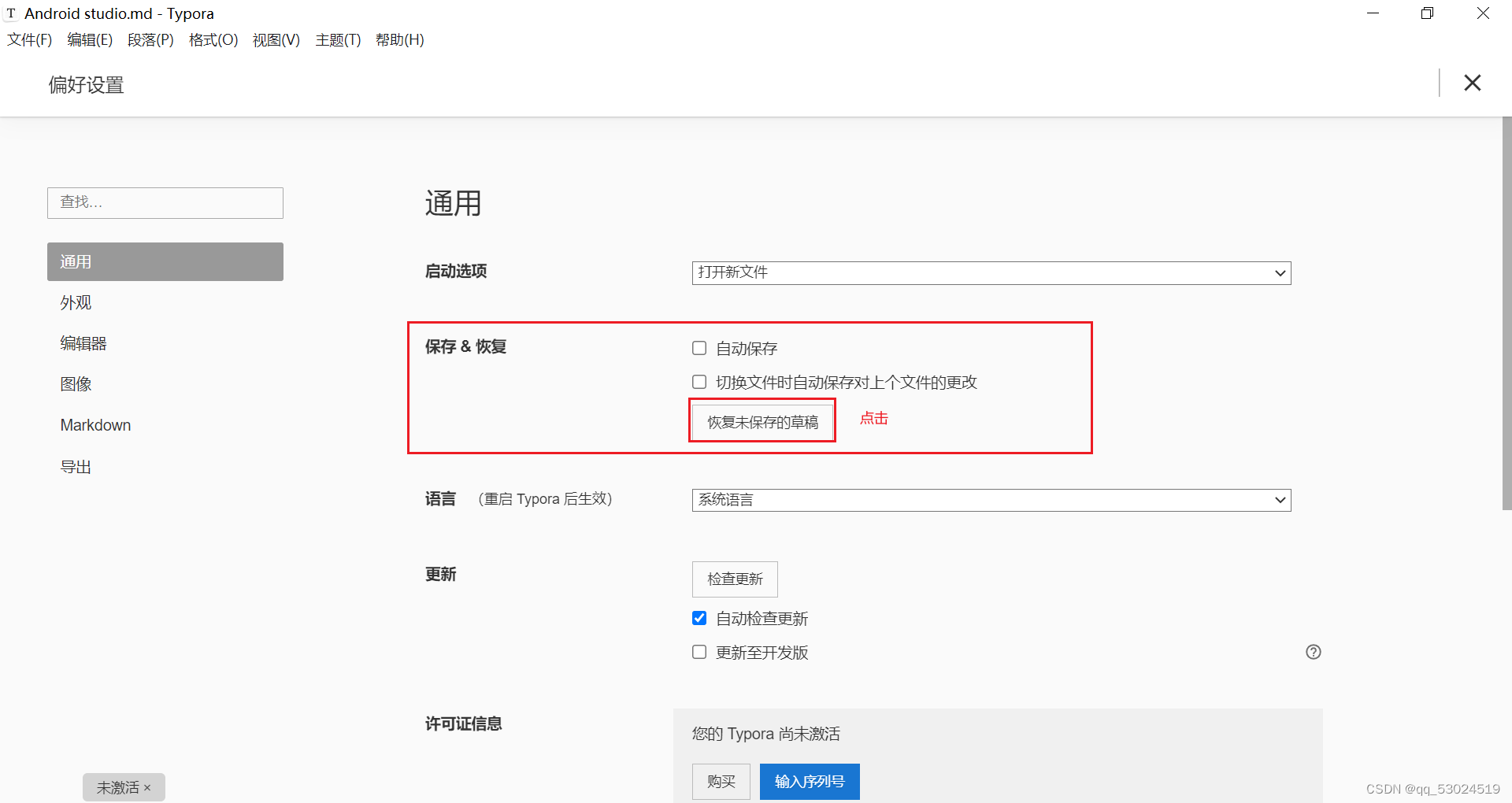The height and width of the screenshot is (803, 1512).
Task: Open the 语言 dropdown showing 系统语言
Action: click(991, 500)
